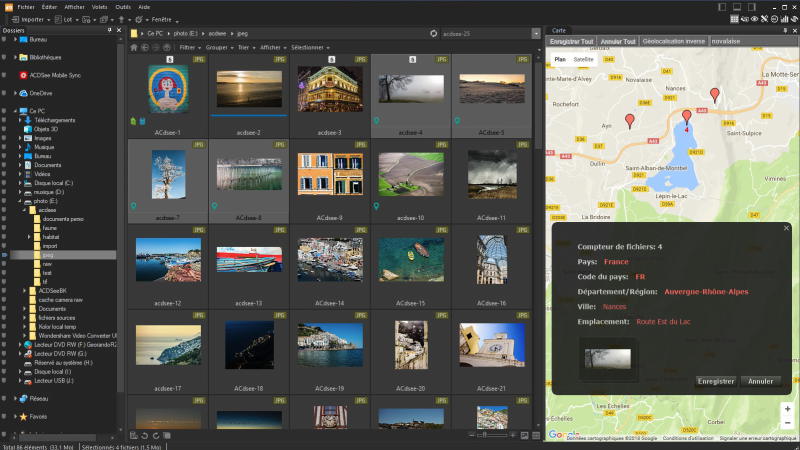Click numbered pin 4 above the lake

pos(687,118)
